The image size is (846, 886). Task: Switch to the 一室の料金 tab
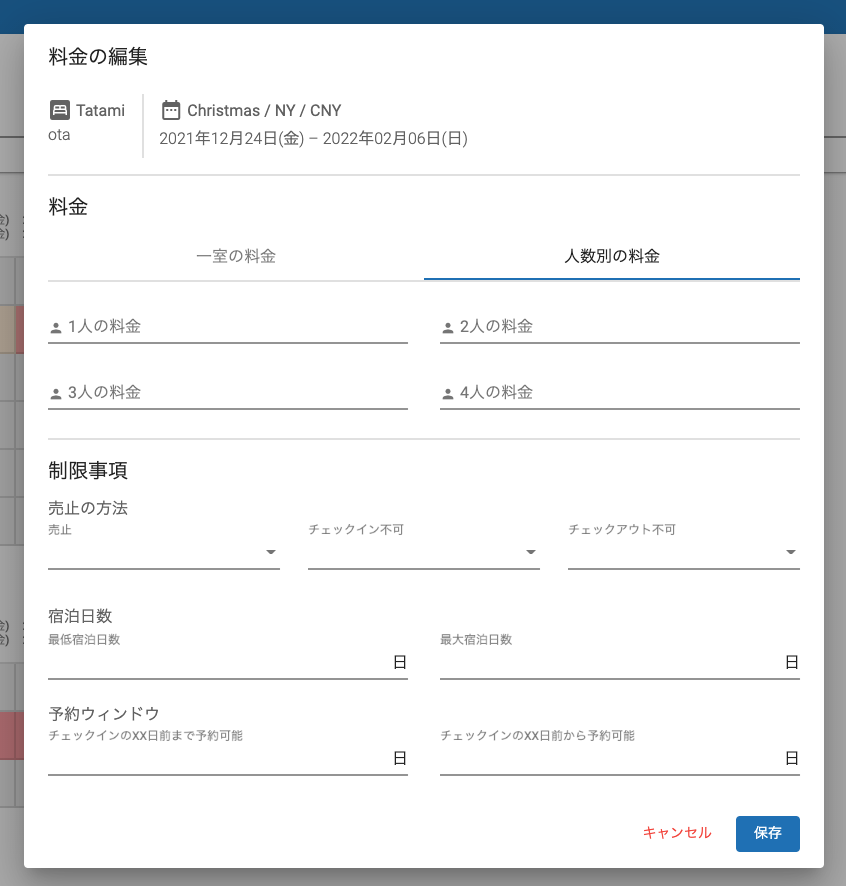236,256
